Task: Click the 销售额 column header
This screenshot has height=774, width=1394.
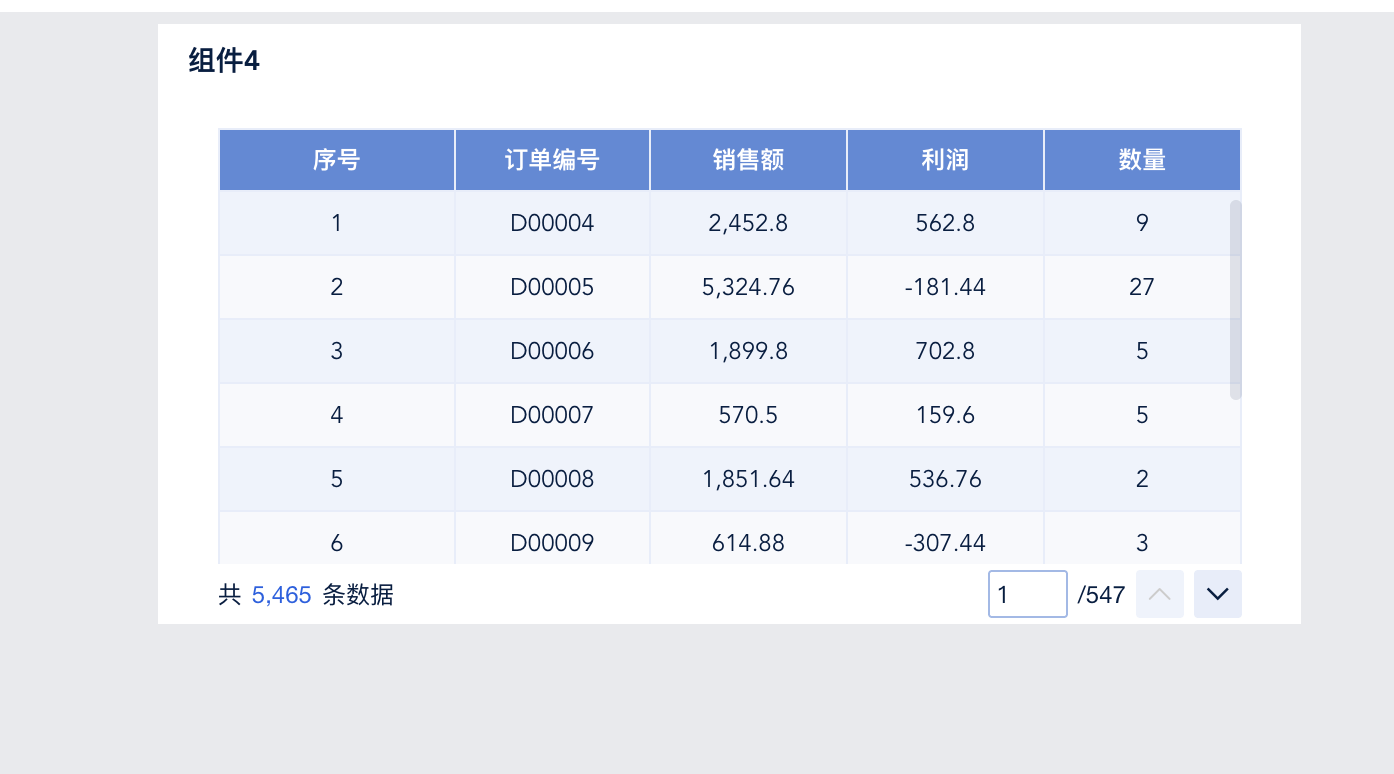Action: tap(748, 160)
